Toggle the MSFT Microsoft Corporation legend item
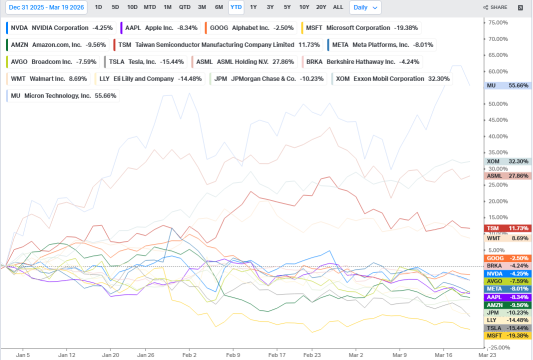This screenshot has width=533, height=360. [361, 28]
